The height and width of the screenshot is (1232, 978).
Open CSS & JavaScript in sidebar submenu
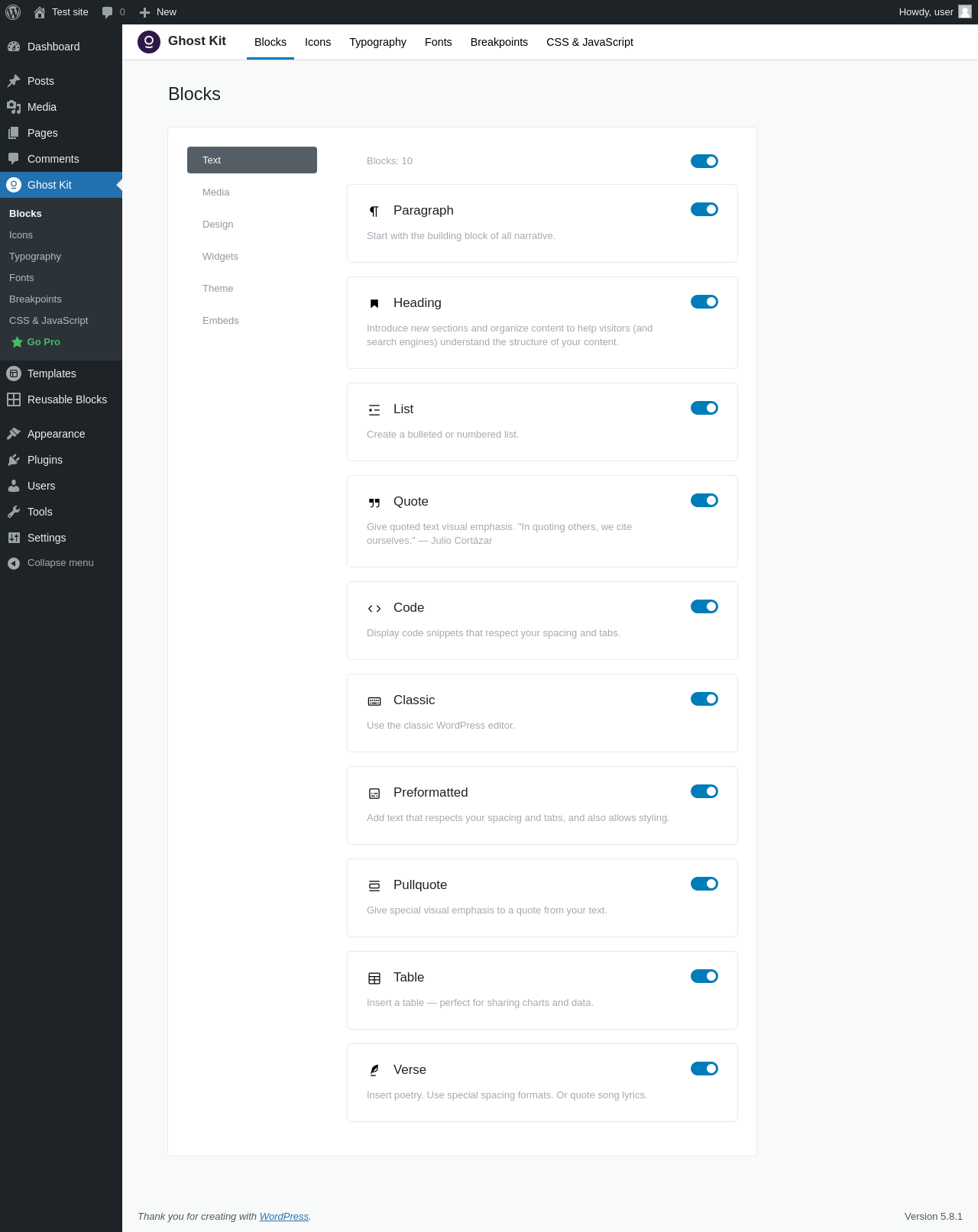(x=61, y=321)
